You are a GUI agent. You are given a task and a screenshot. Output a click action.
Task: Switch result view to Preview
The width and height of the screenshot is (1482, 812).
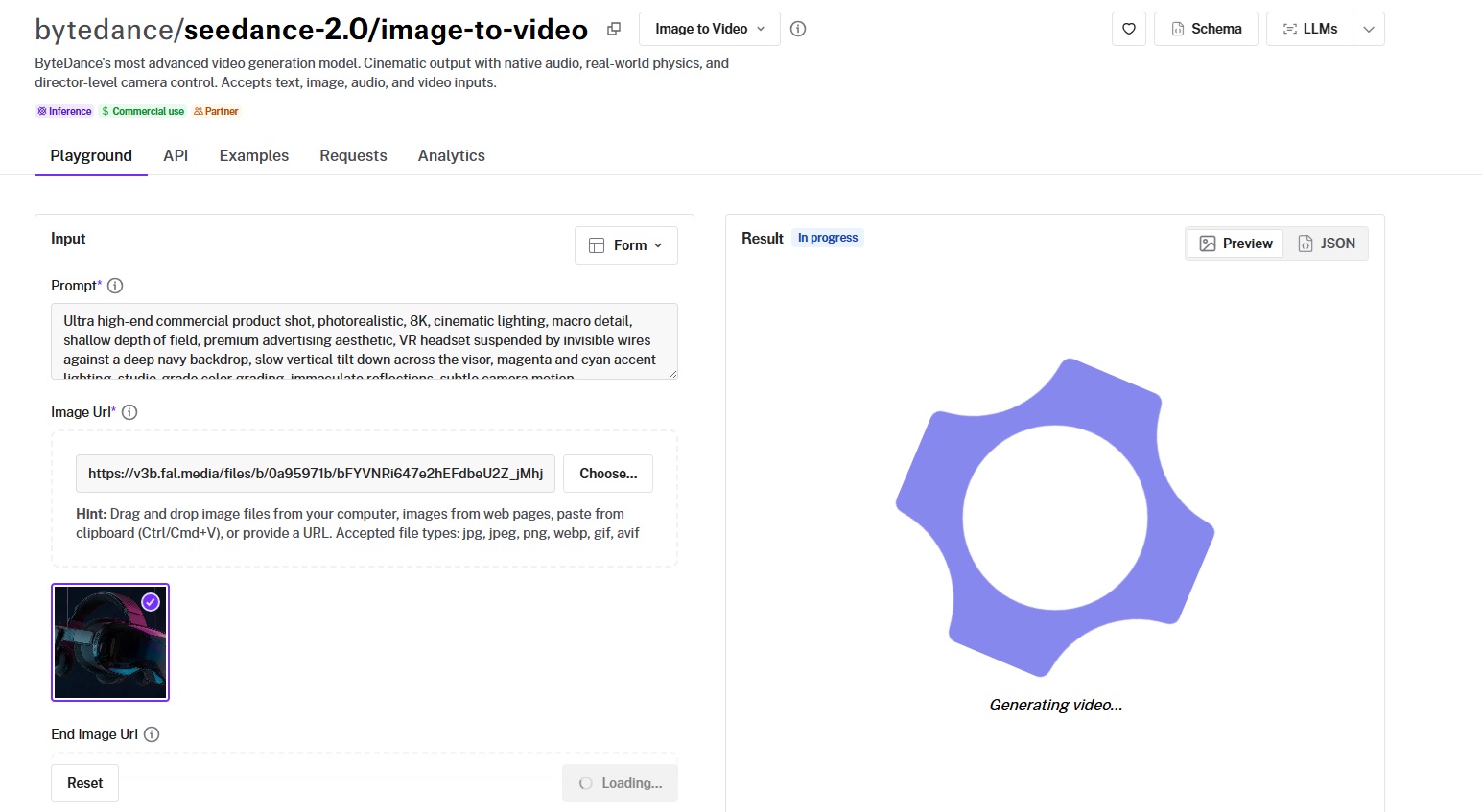click(1235, 244)
